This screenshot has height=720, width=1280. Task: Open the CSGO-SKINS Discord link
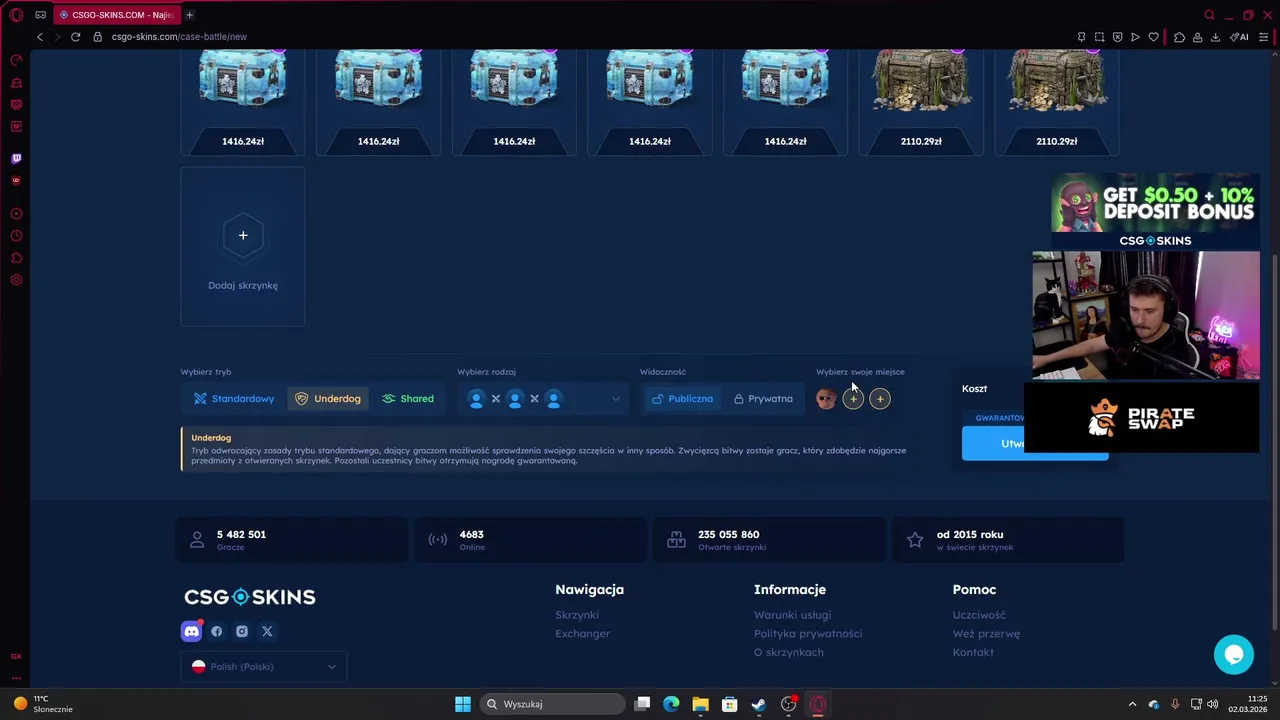pyautogui.click(x=191, y=631)
